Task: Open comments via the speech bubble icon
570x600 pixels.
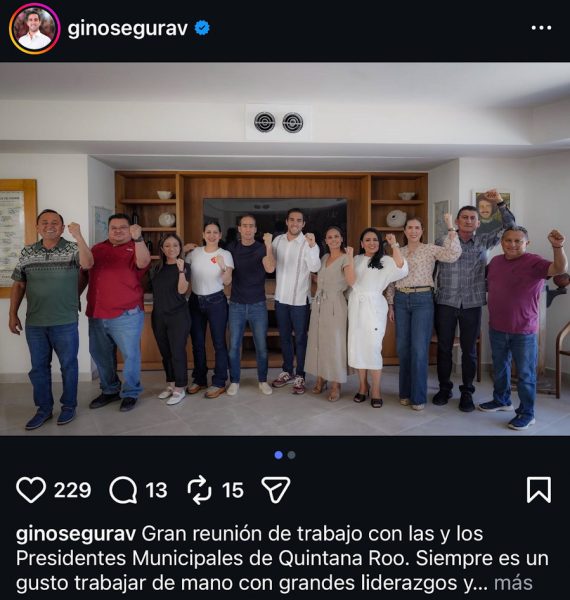Action: 123,490
